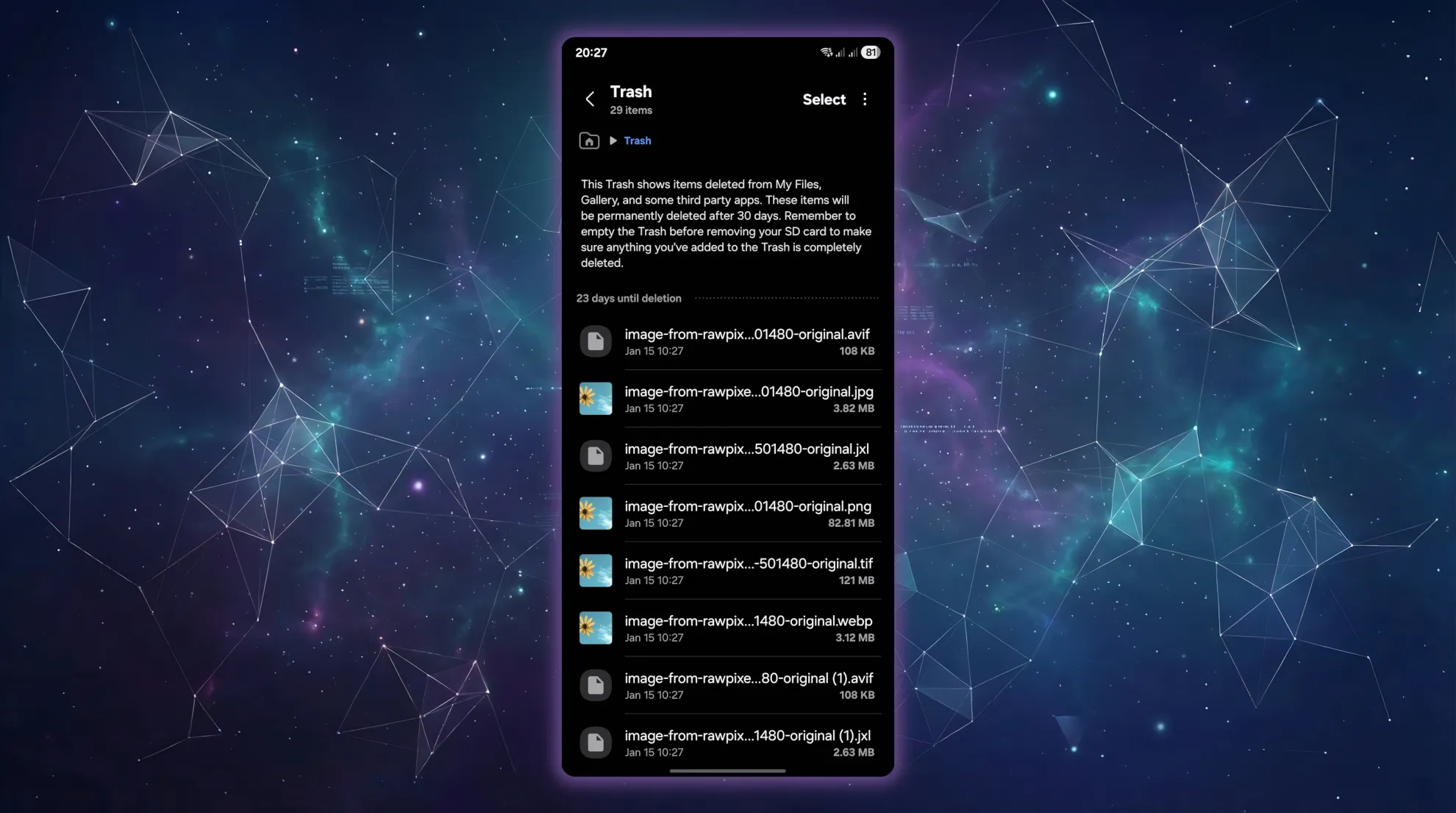Open the three-dot more options menu

tap(865, 99)
